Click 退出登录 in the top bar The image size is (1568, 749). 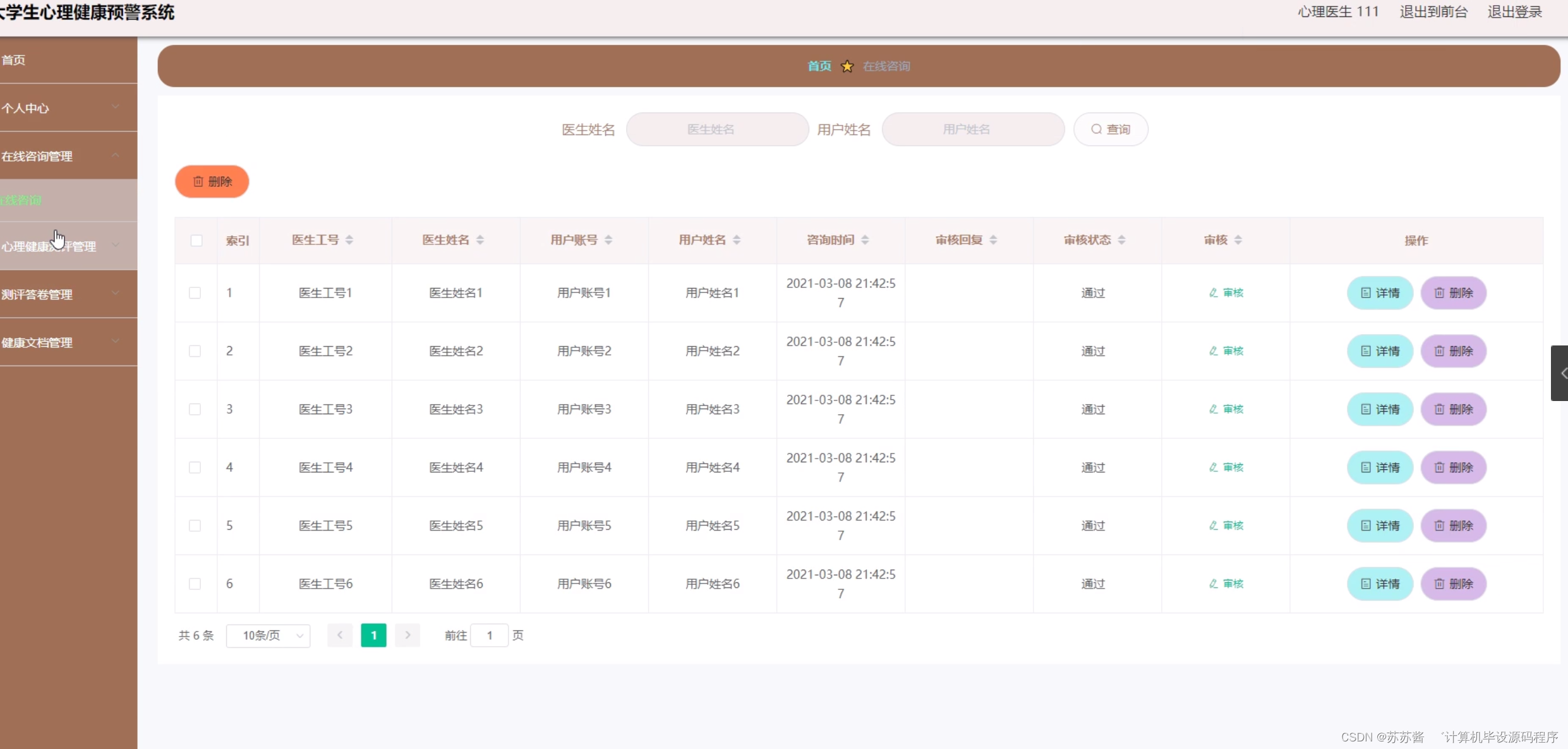(1514, 12)
